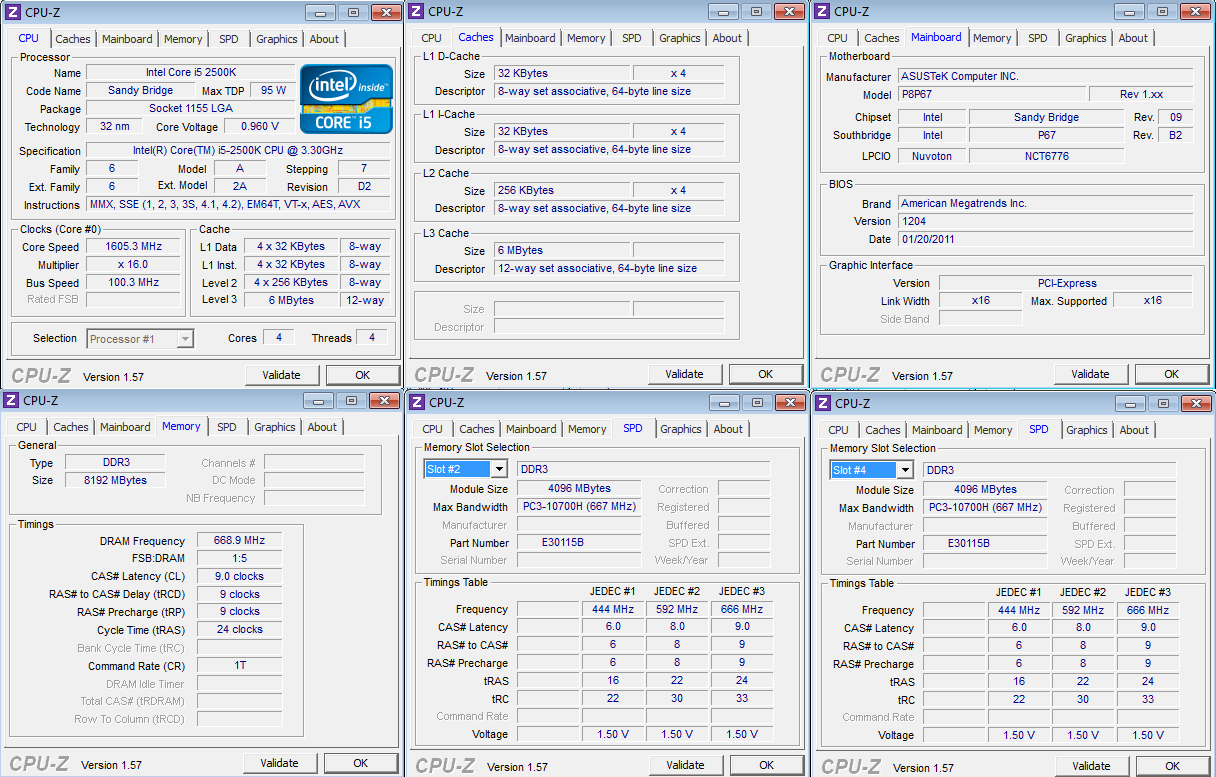1216x777 pixels.
Task: Click the Package field 'Socket 1155 LGA'
Action: click(190, 108)
